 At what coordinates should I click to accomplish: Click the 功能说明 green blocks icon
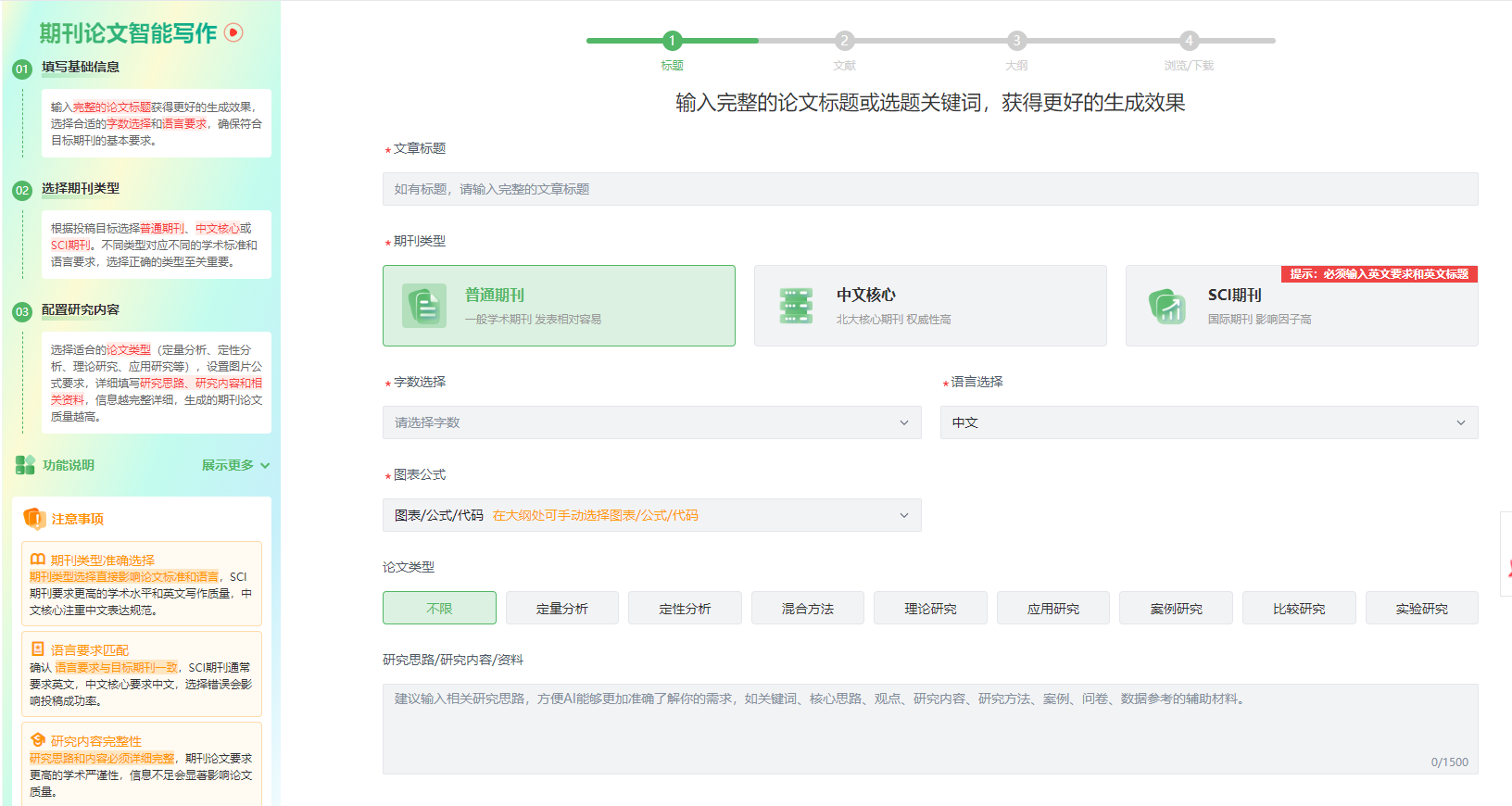25,465
